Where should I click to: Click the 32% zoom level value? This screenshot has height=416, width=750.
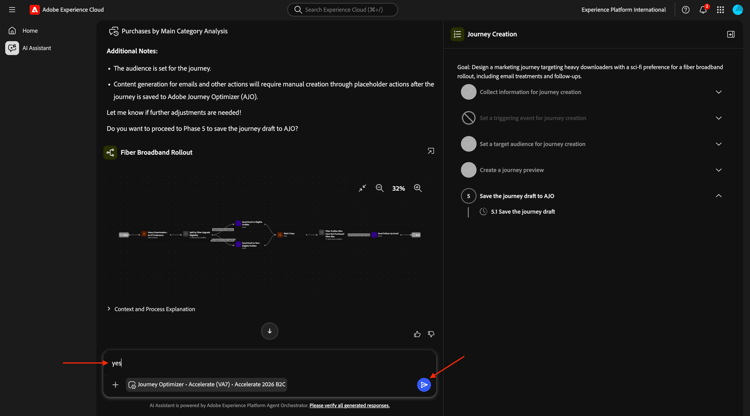[x=398, y=188]
